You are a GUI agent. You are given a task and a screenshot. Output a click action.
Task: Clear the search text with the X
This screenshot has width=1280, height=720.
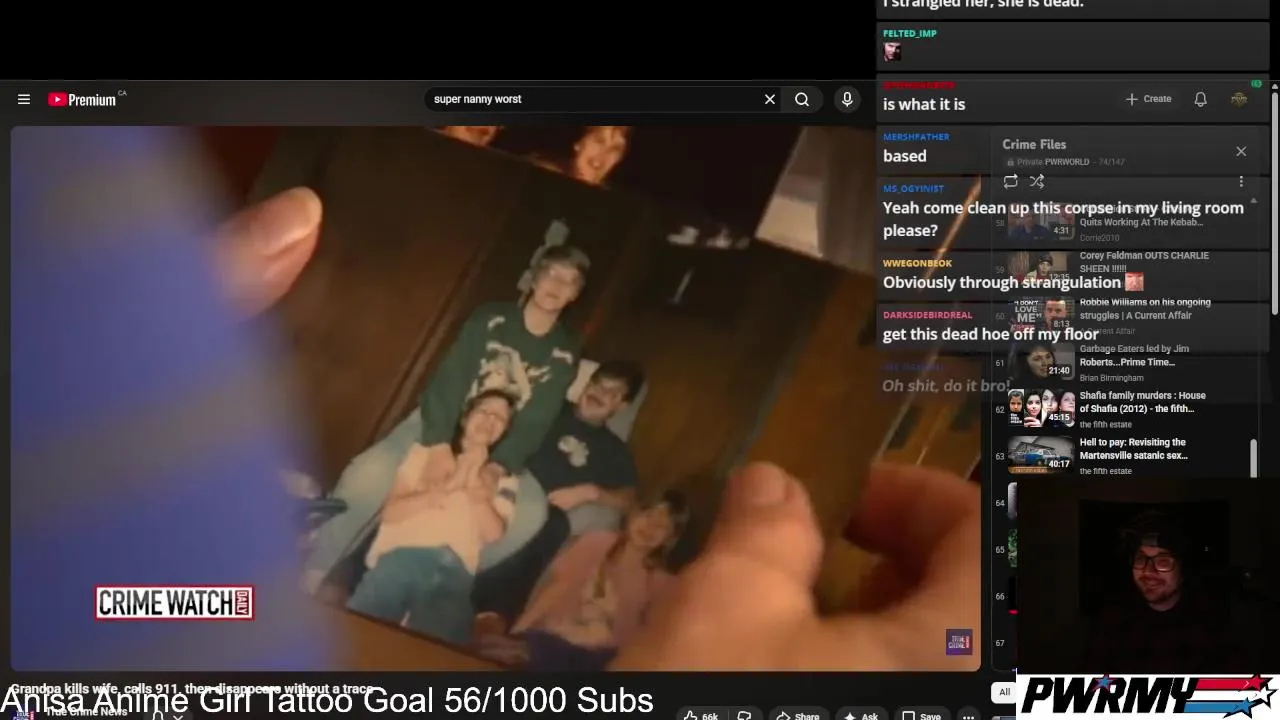(x=770, y=99)
